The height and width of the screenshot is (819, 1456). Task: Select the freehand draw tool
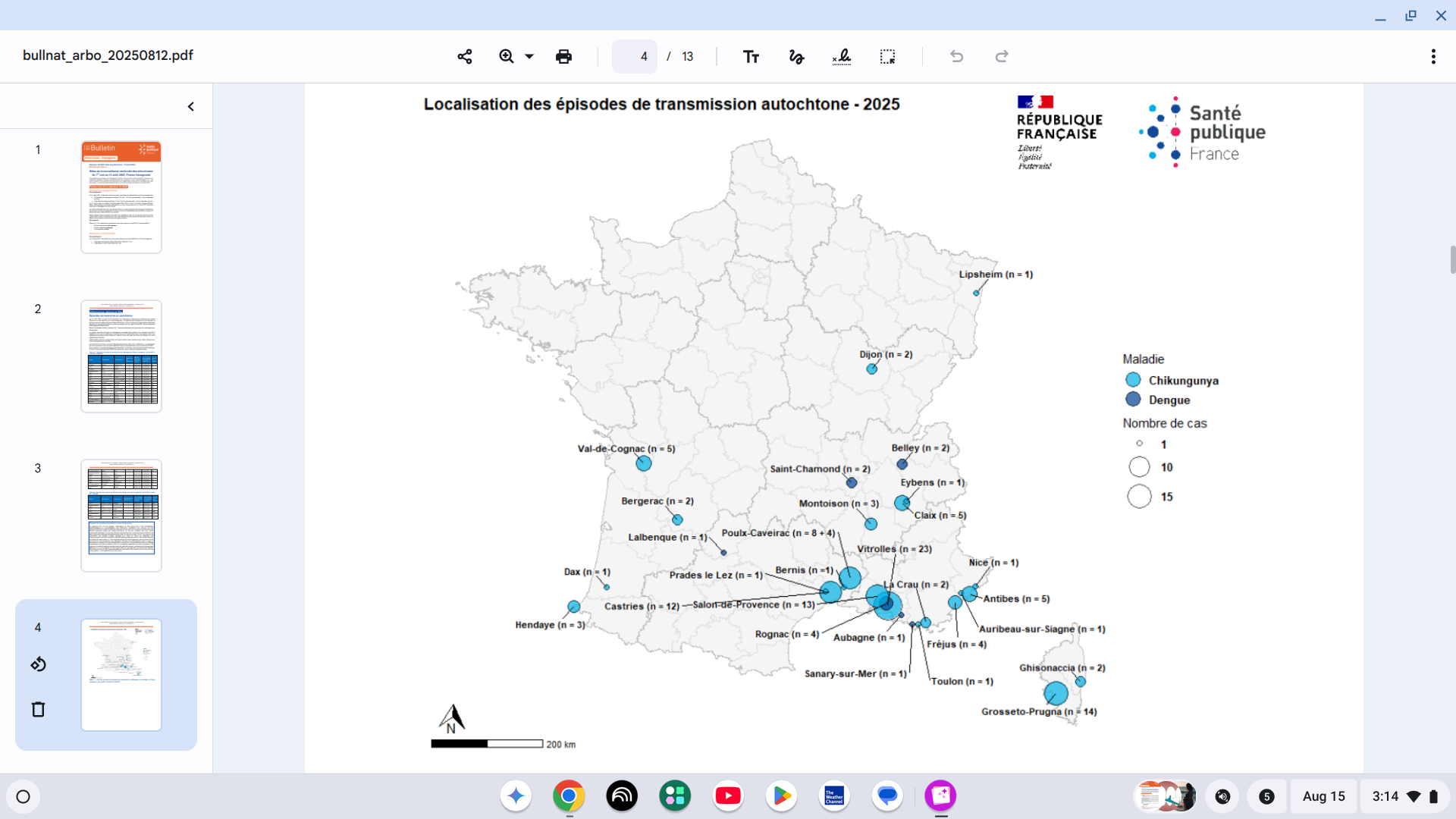[796, 56]
